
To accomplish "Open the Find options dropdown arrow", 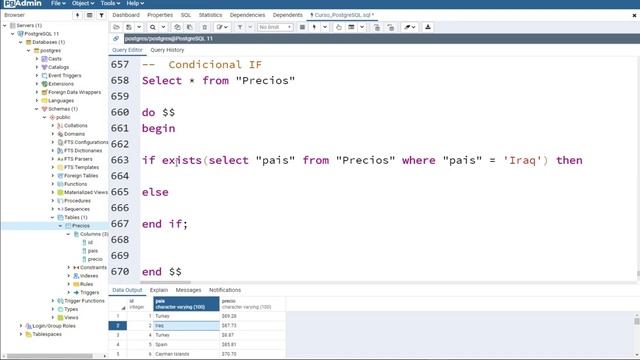I will [x=163, y=27].
